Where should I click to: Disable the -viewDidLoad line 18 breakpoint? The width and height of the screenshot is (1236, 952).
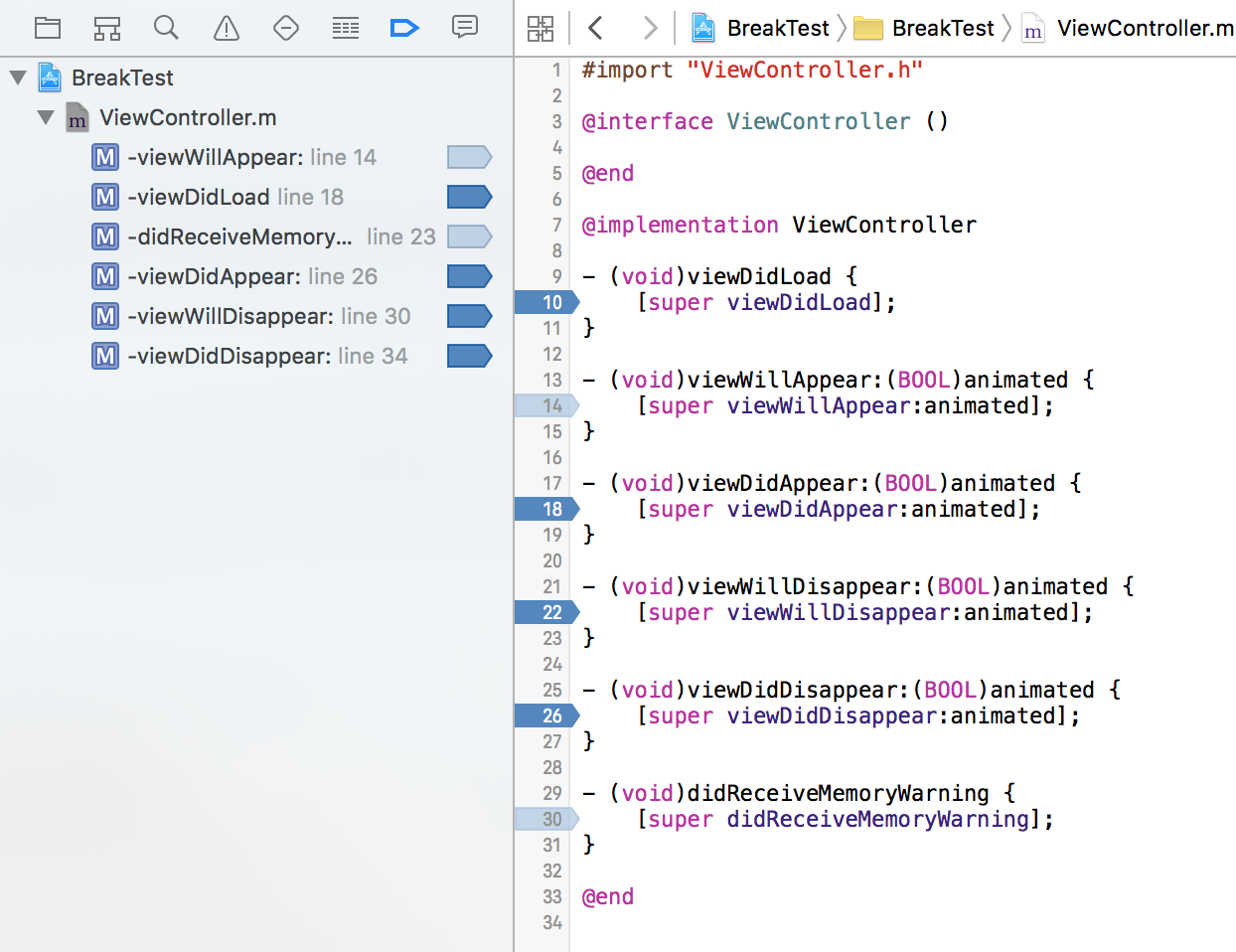point(469,197)
